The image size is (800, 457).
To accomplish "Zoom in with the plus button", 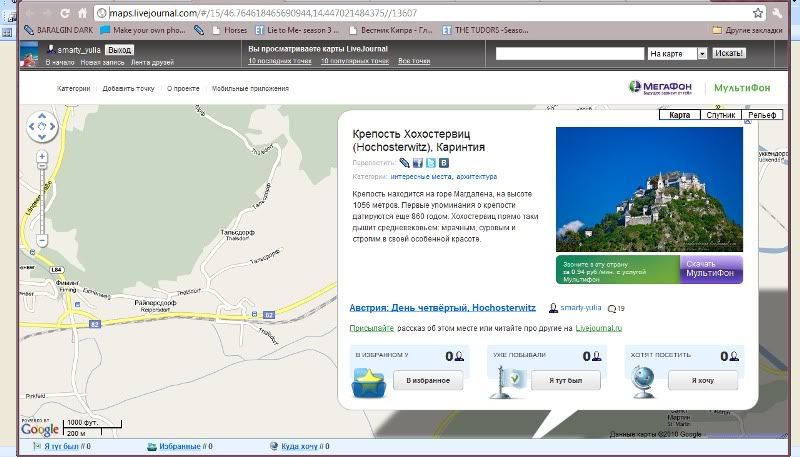I will pos(42,157).
